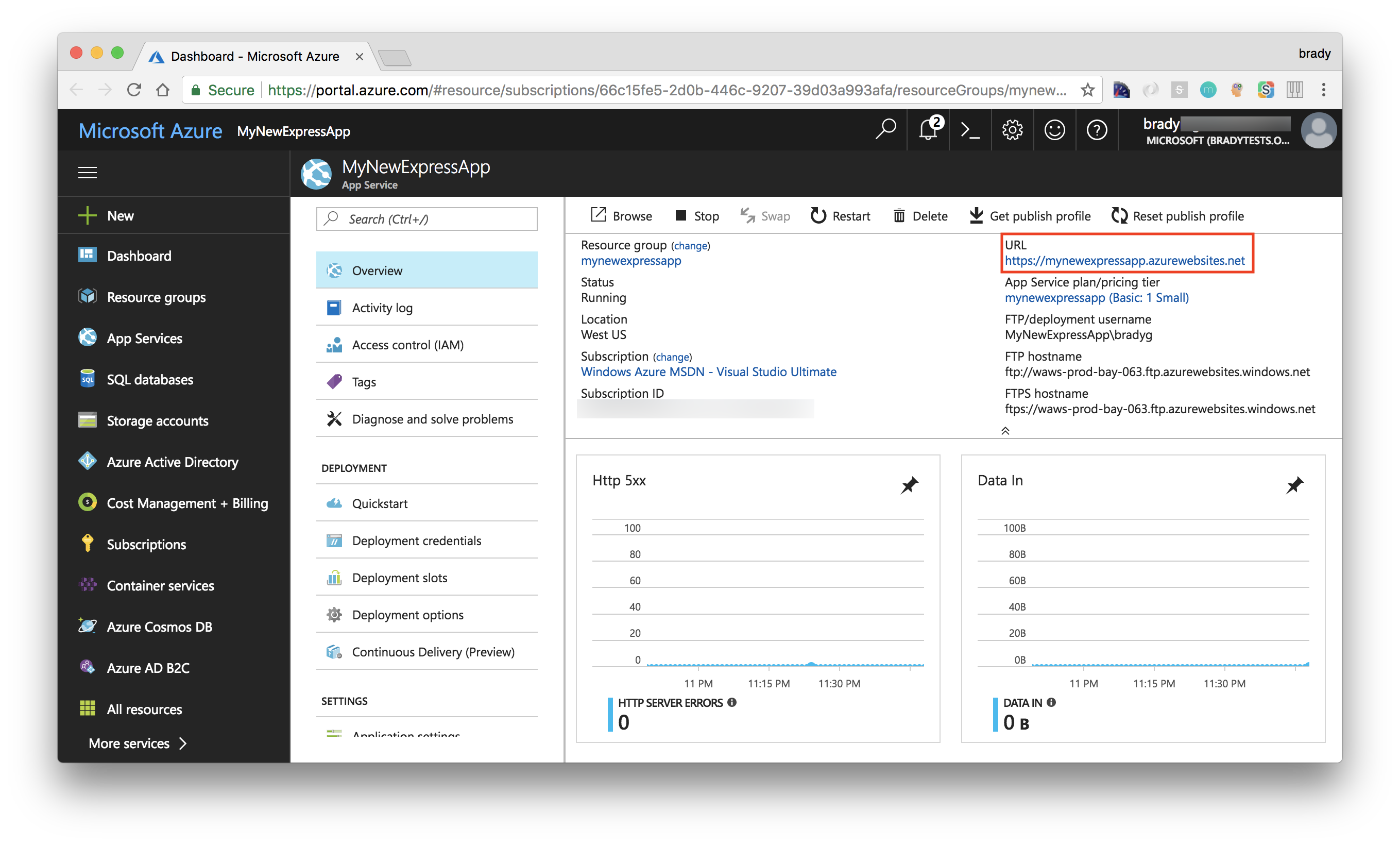Open Quickstart under Deployment

(426, 503)
